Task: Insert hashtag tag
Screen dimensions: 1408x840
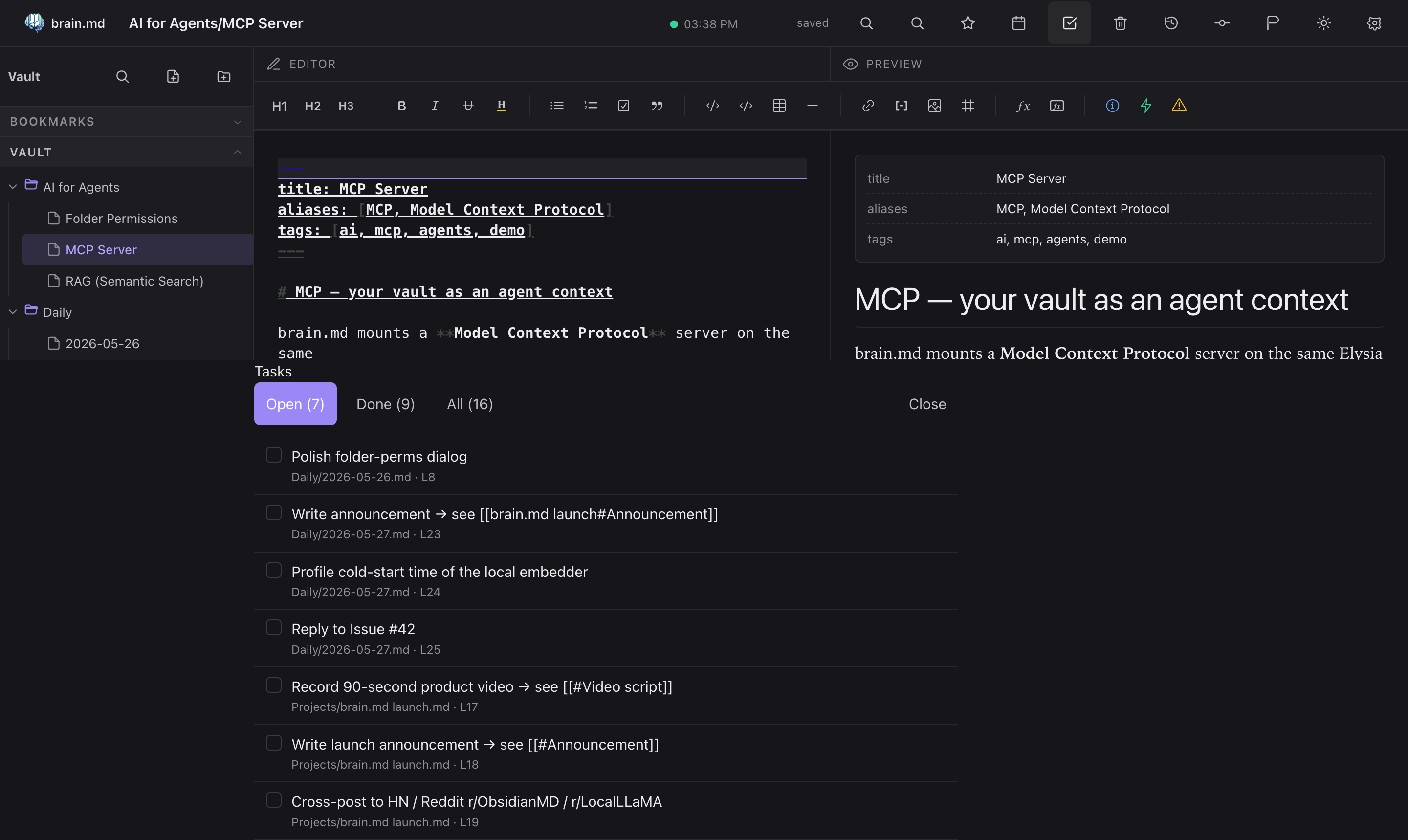Action: (968, 106)
